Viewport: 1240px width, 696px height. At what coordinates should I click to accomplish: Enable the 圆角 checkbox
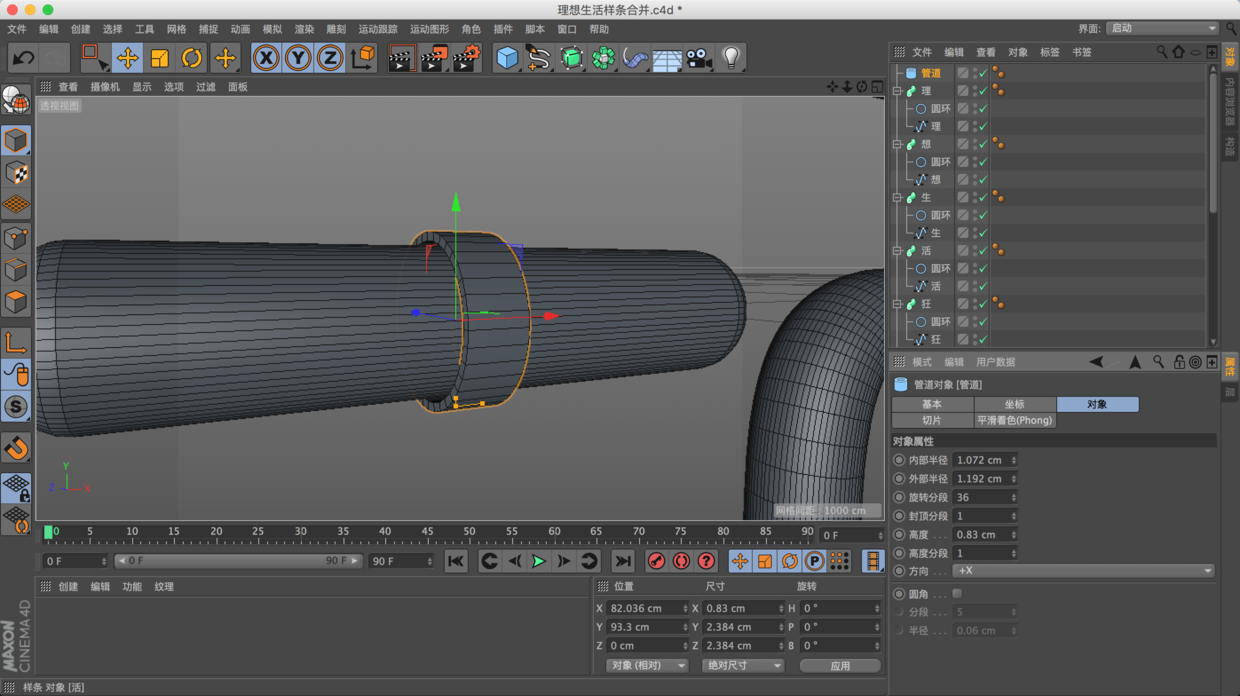coord(957,594)
